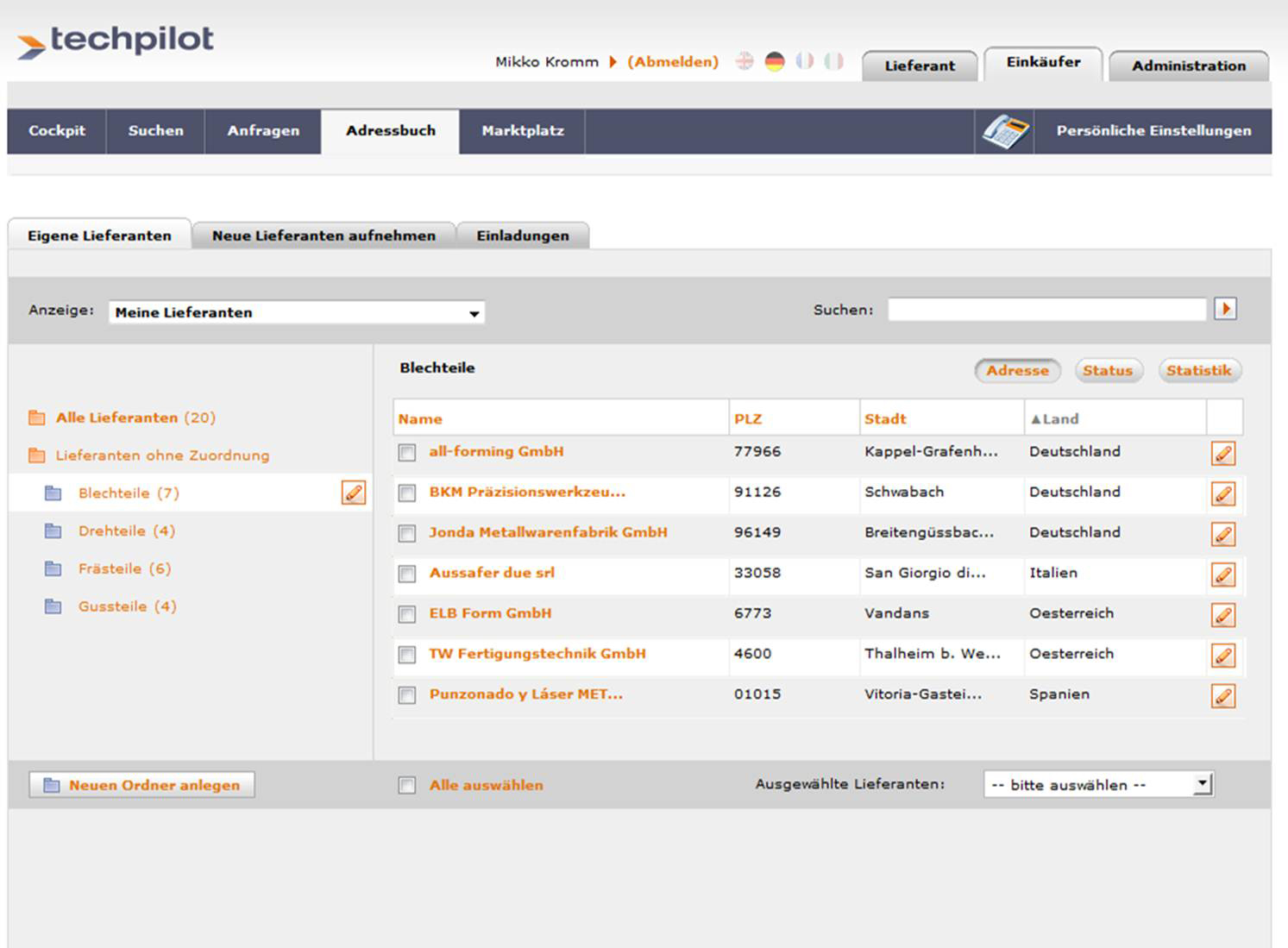
Task: Edit Aussafer due srl pencil icon
Action: tap(1222, 574)
